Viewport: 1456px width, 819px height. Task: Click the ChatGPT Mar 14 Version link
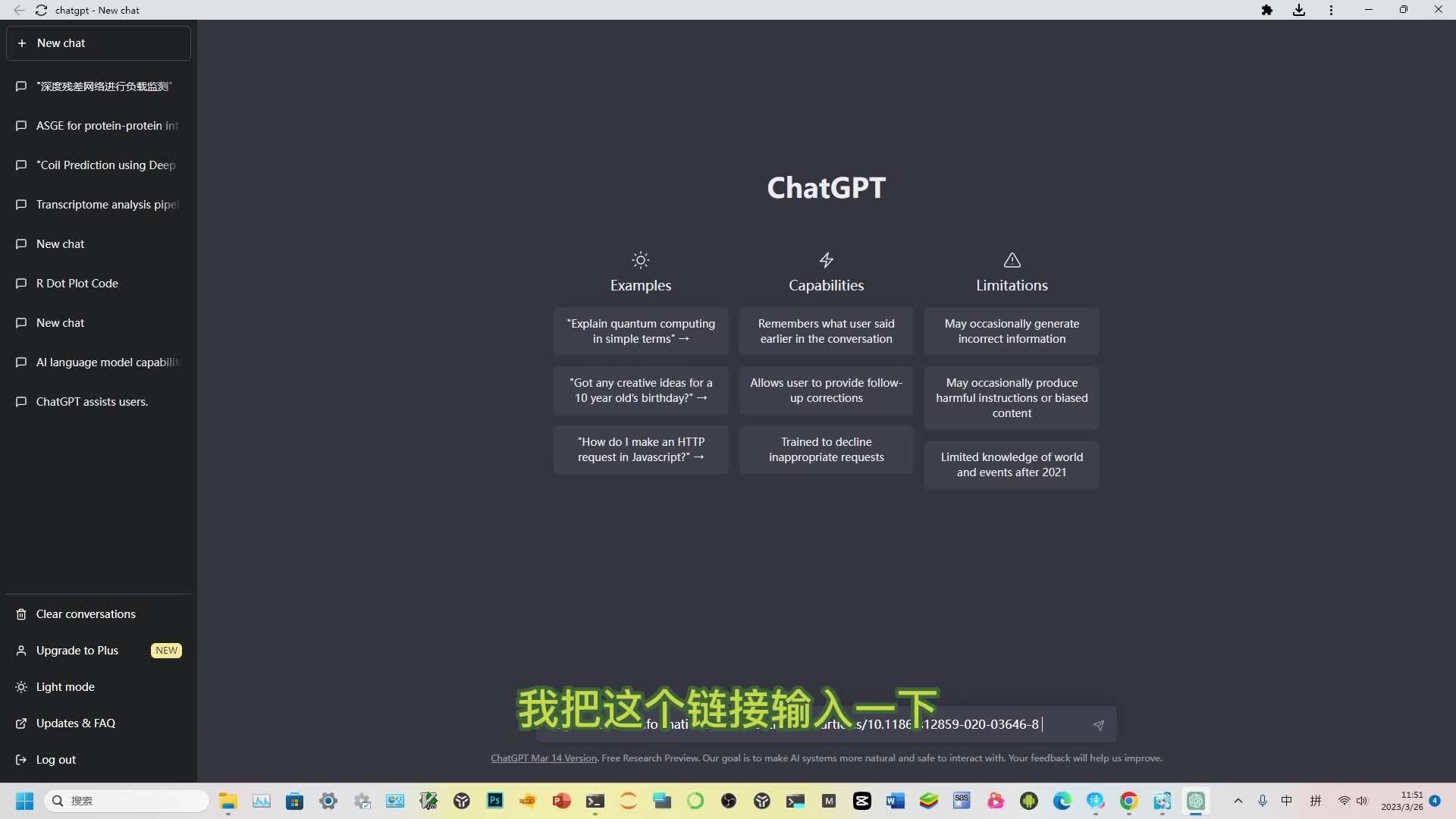pos(543,758)
